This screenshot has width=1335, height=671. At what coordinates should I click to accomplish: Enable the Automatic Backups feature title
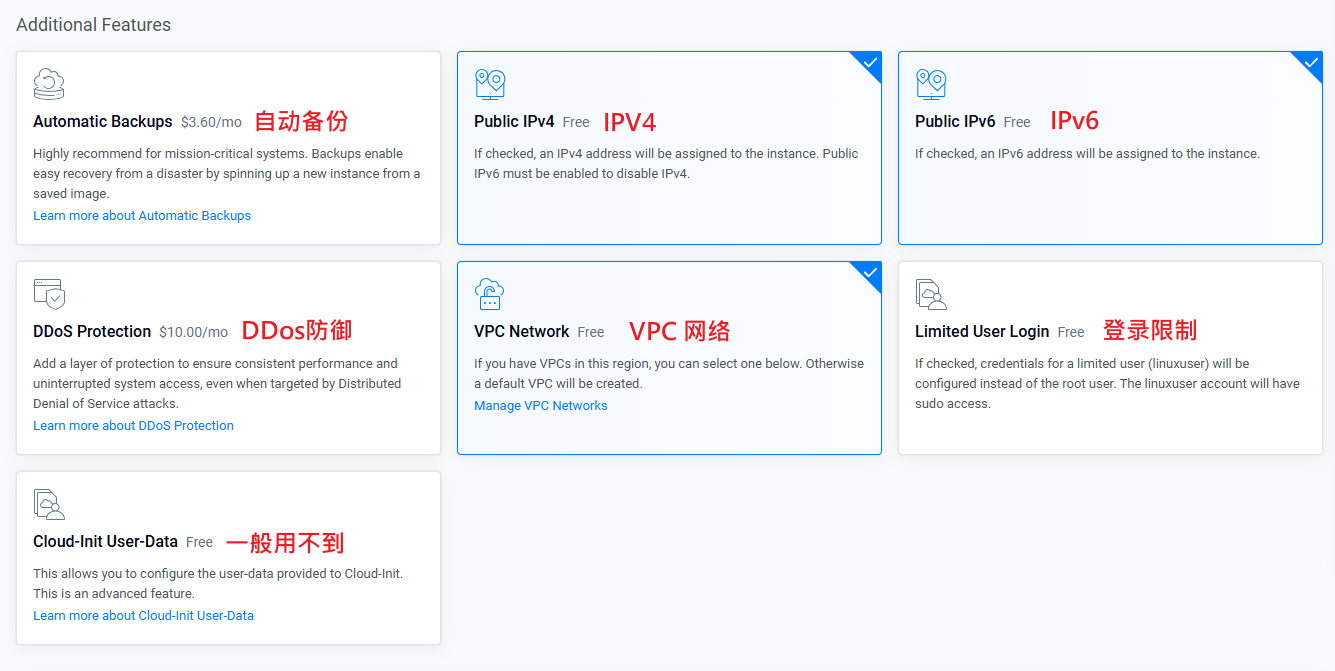click(103, 122)
